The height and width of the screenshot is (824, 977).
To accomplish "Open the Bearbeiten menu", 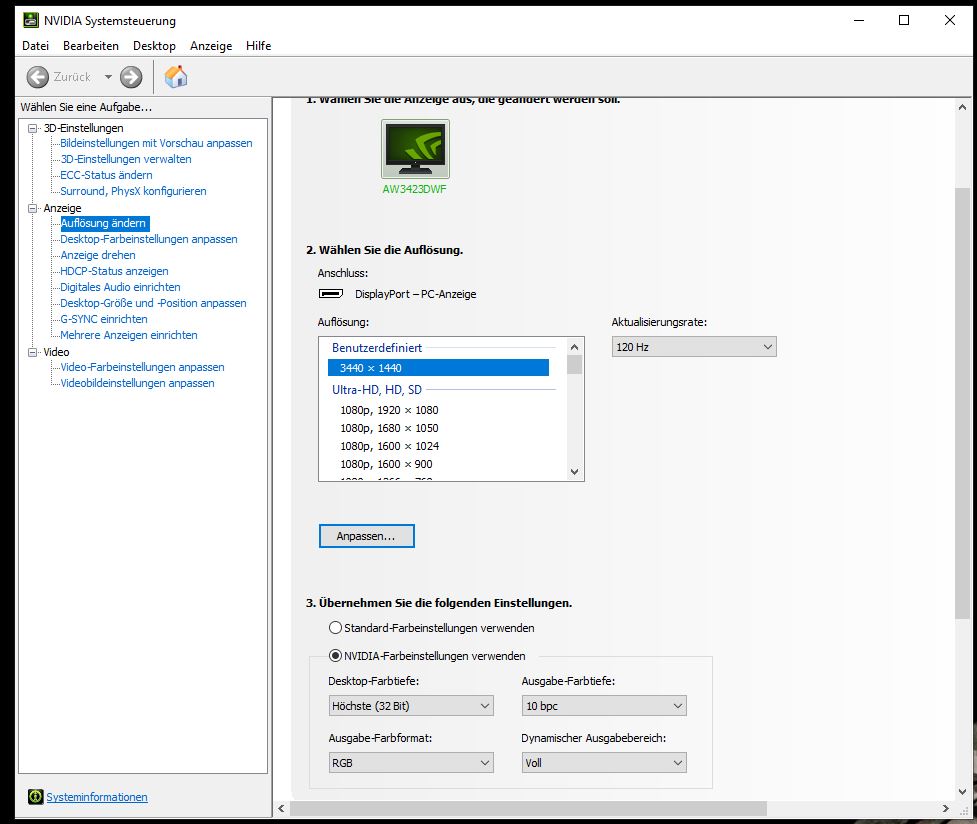I will pyautogui.click(x=91, y=46).
